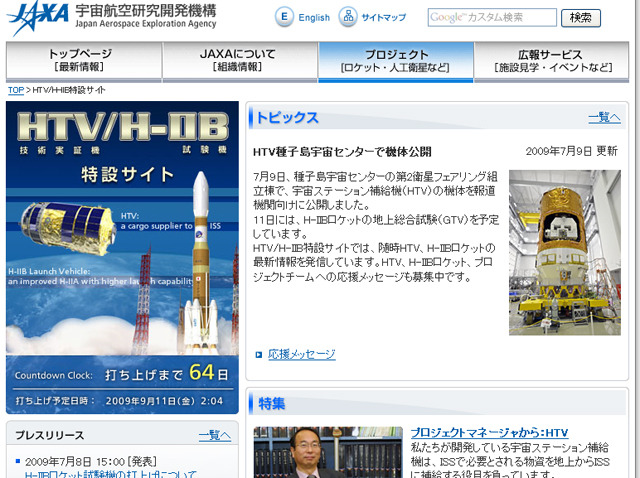
Task: Click the HTV spacecraft photo thumbnail
Action: click(x=564, y=253)
